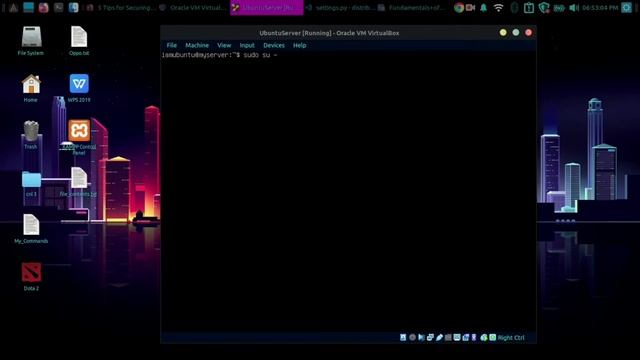Select the XAMPP Control Panel desktop icon
Viewport: 640px width, 360px height.
coord(79,137)
